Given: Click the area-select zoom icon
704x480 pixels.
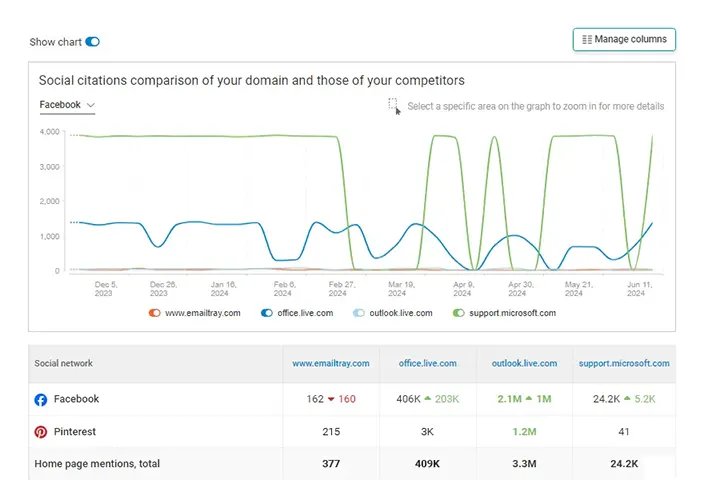Looking at the screenshot, I should 394,106.
